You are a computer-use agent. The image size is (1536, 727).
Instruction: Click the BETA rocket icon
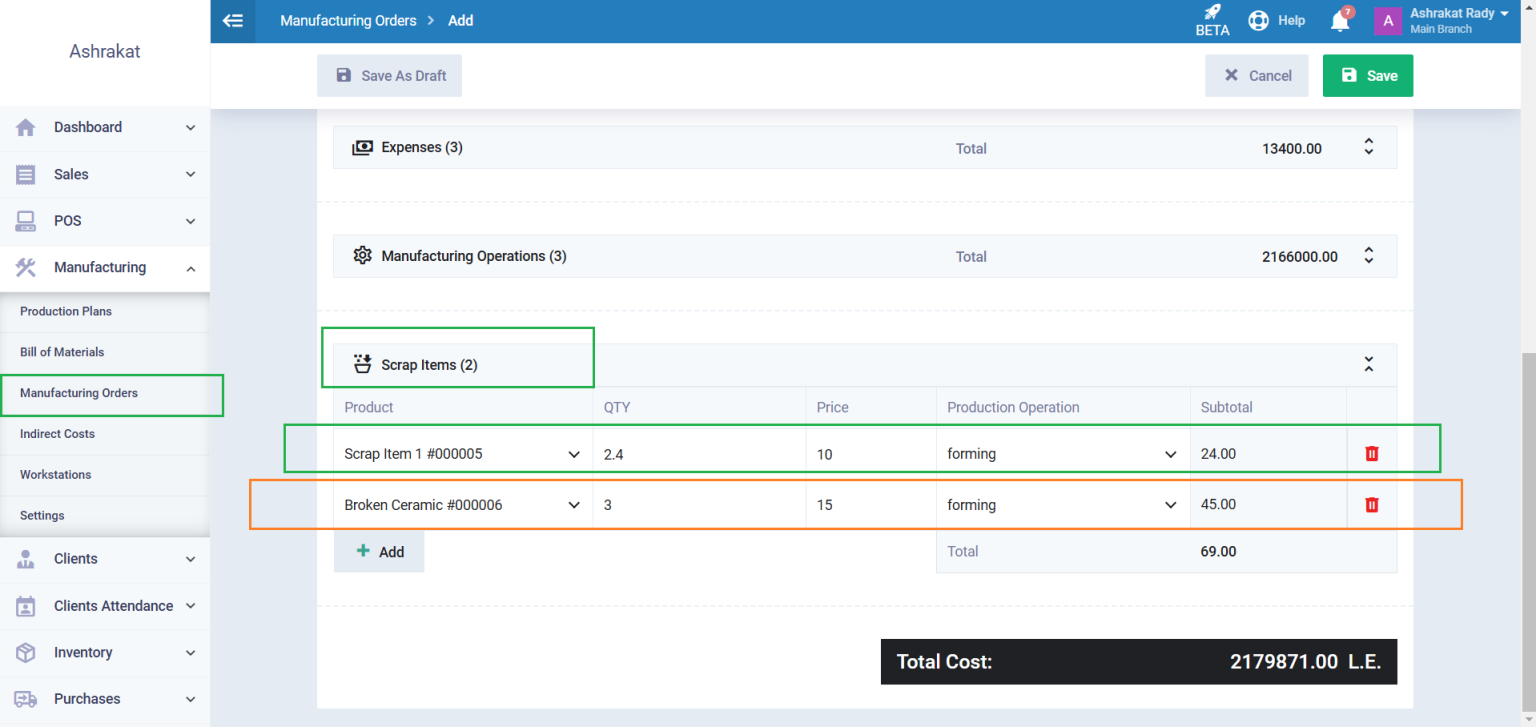coord(1211,14)
